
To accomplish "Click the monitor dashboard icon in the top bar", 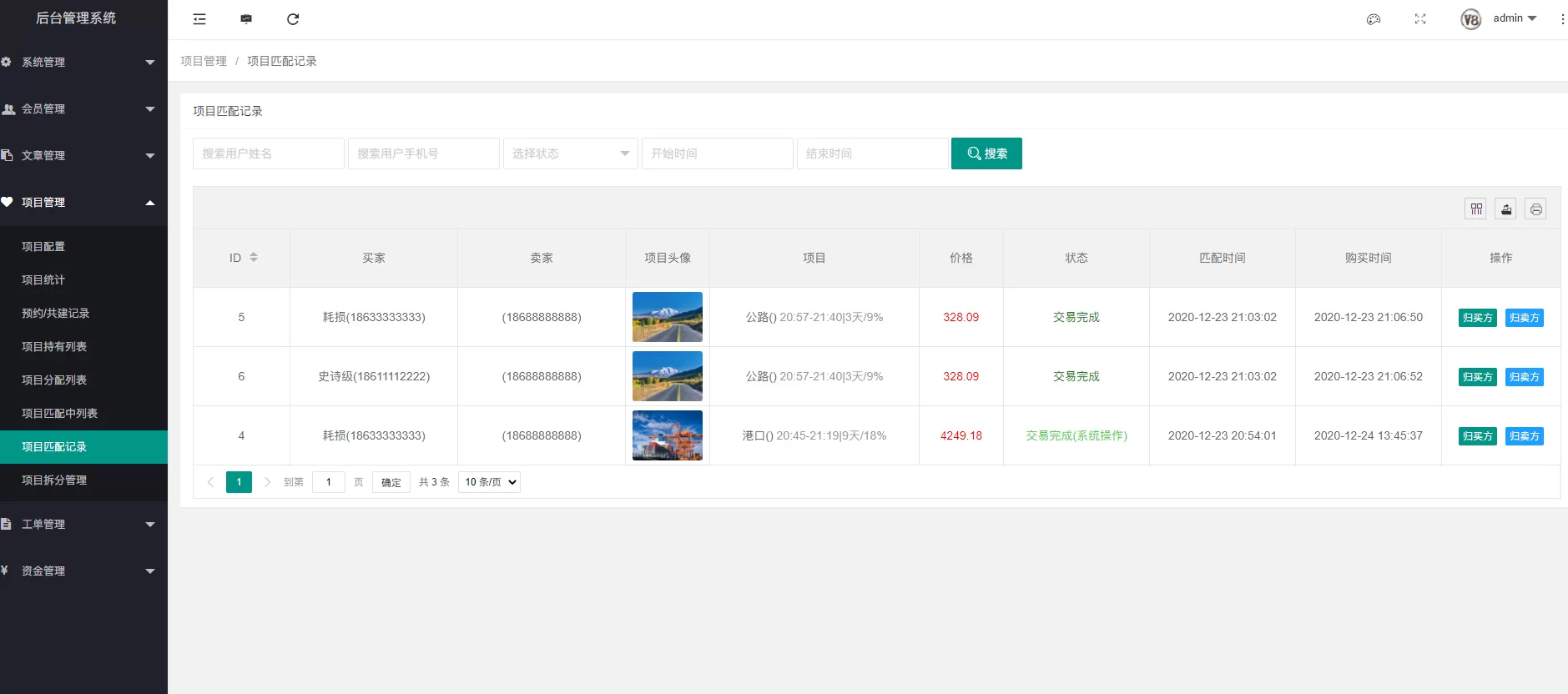I will tap(246, 19).
